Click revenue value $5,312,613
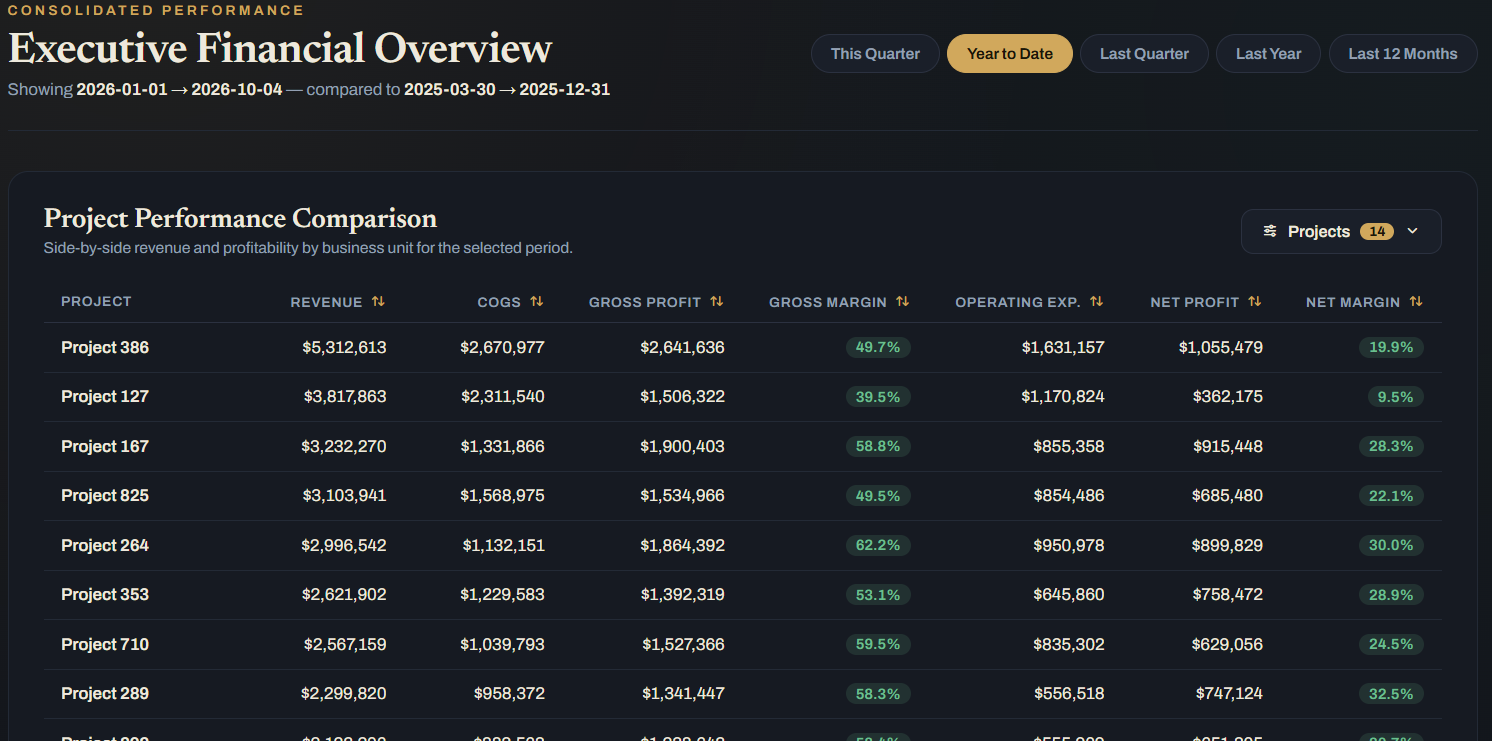The image size is (1492, 741). coord(344,348)
